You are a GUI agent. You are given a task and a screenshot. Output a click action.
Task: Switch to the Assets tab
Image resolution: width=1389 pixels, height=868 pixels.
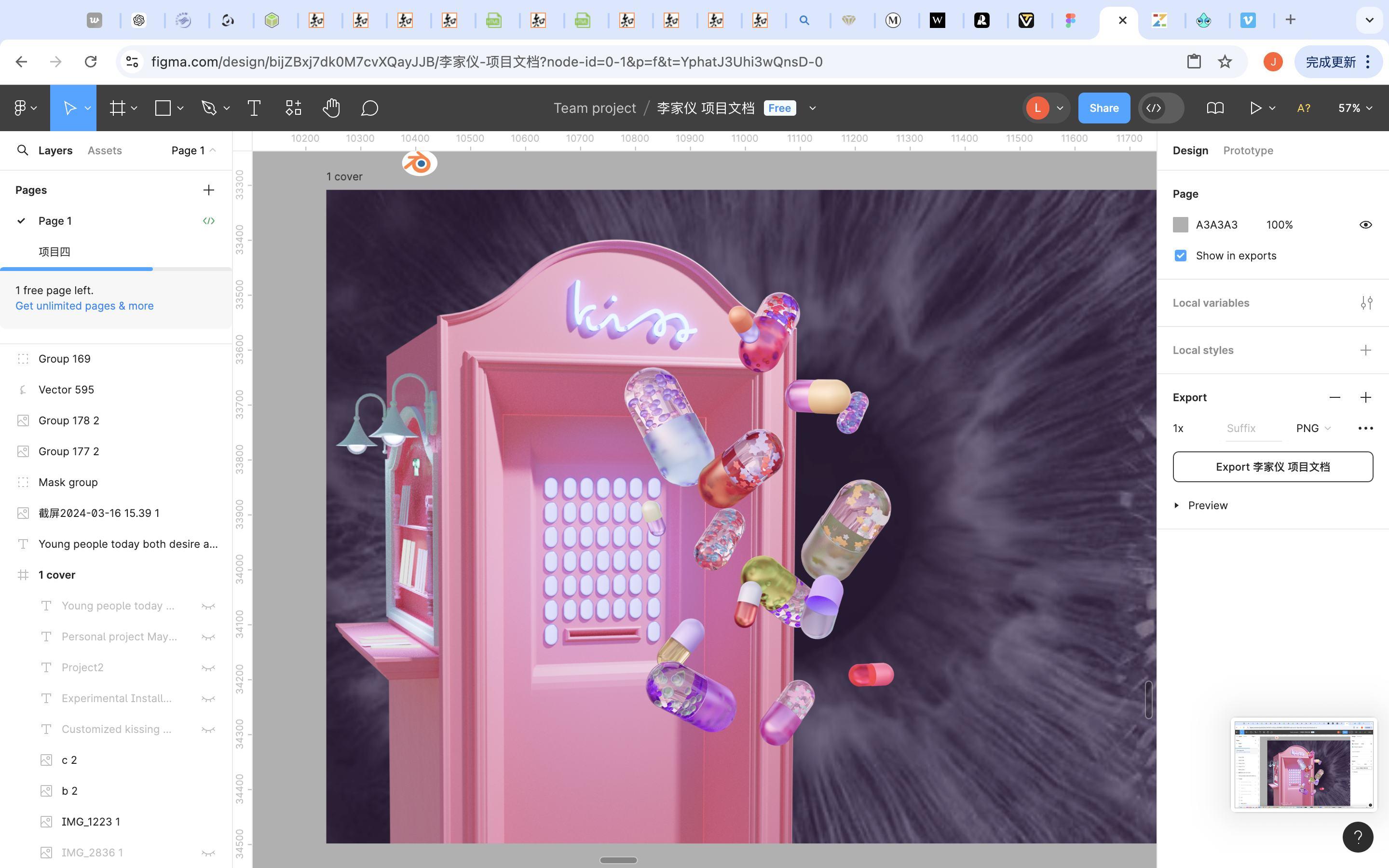pos(105,150)
